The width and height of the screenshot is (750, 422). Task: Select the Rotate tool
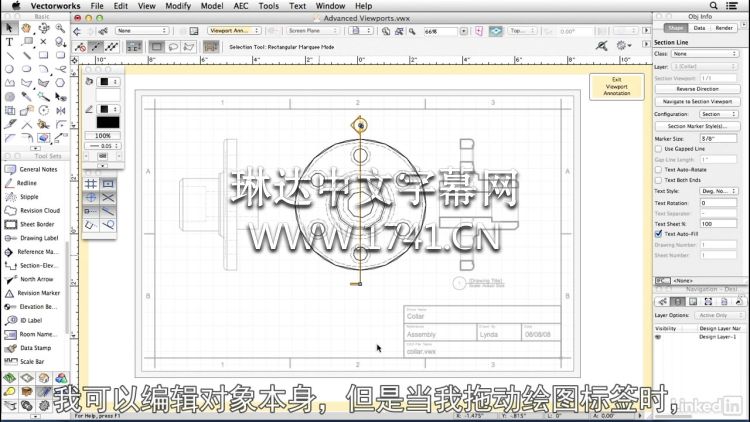44,111
